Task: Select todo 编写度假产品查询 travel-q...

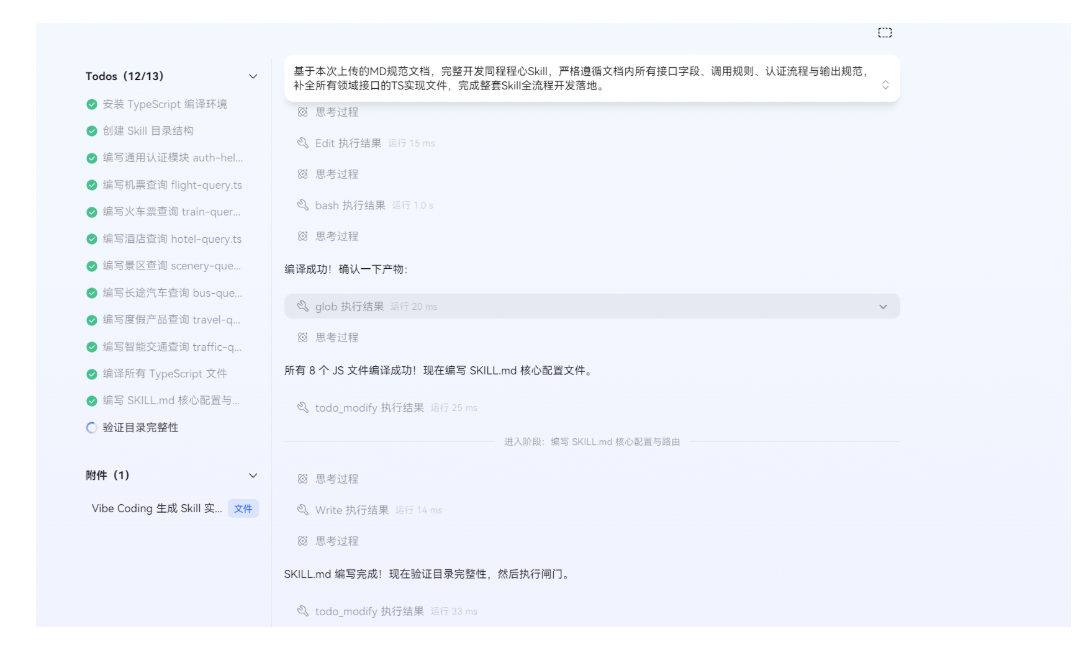Action: click(172, 320)
